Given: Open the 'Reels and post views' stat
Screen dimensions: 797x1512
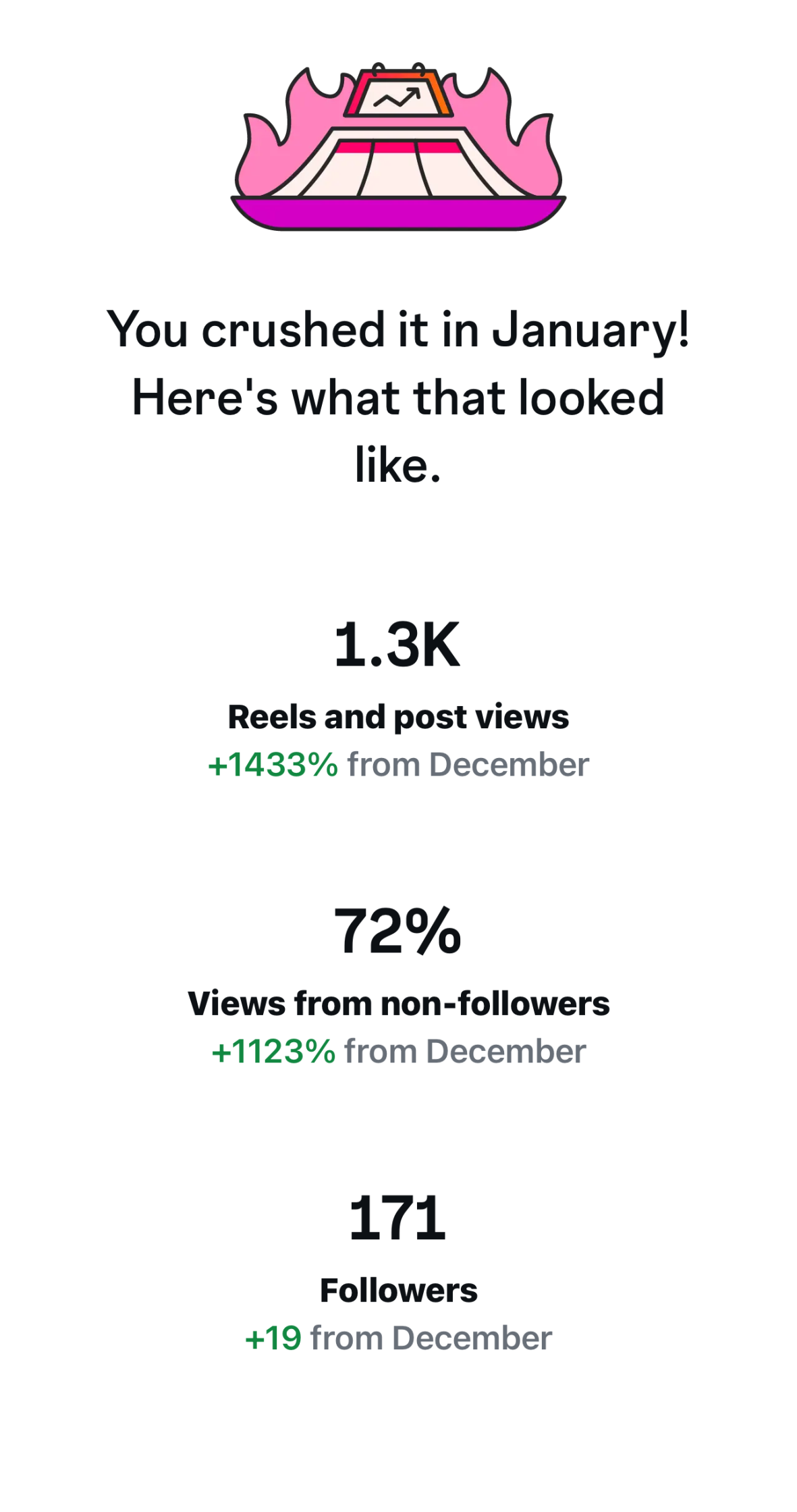Looking at the screenshot, I should pyautogui.click(x=398, y=717).
